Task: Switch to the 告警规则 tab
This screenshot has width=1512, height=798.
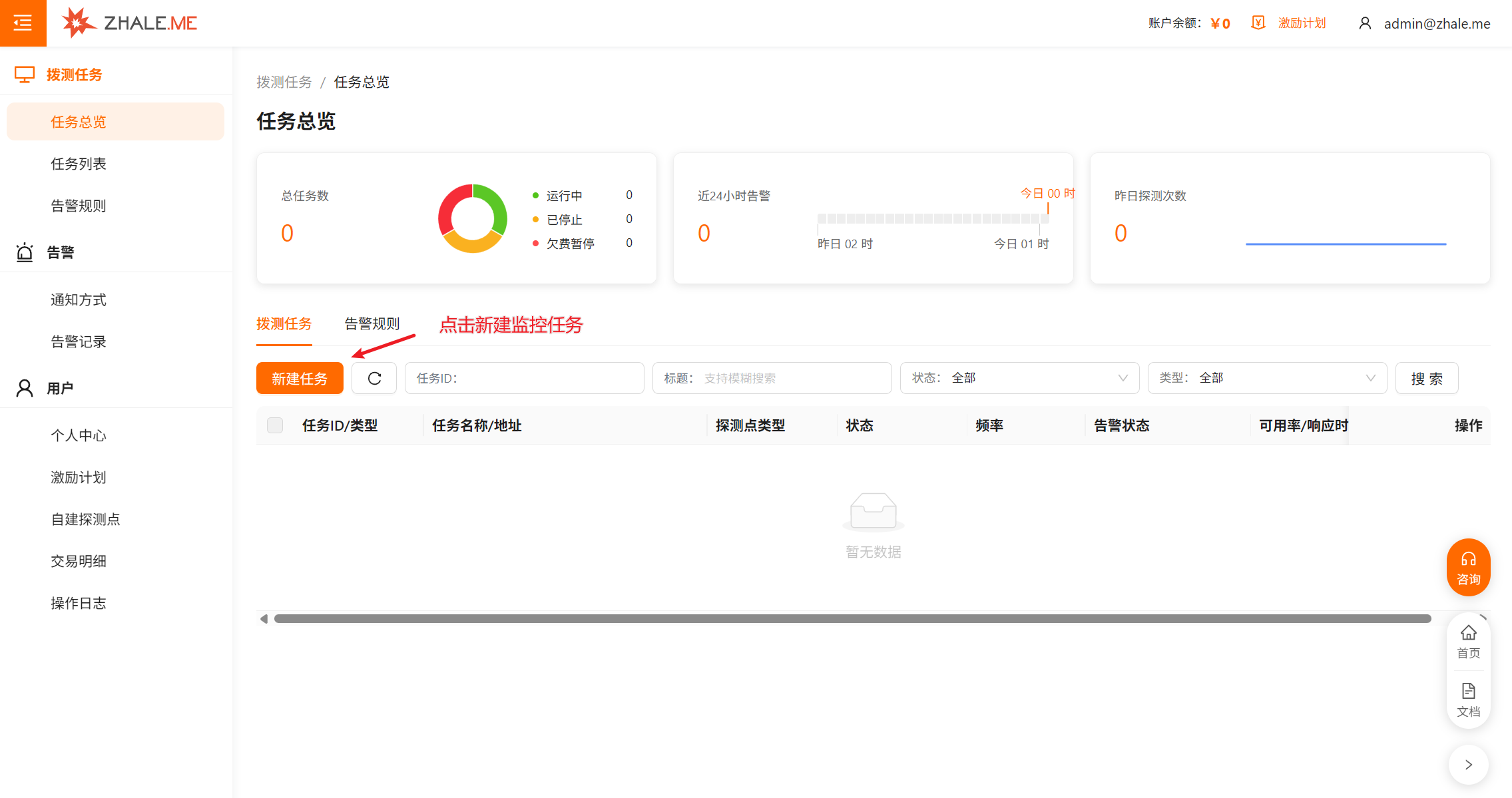Action: click(x=372, y=324)
